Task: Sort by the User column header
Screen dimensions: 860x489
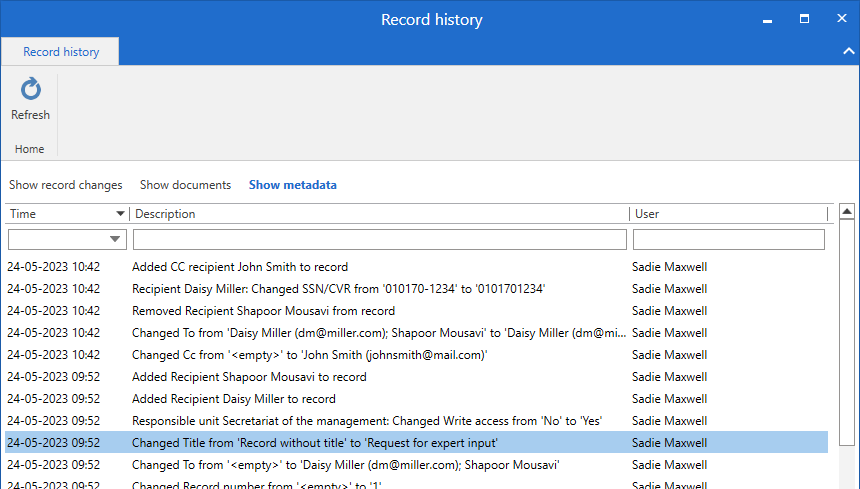Action: pos(647,214)
